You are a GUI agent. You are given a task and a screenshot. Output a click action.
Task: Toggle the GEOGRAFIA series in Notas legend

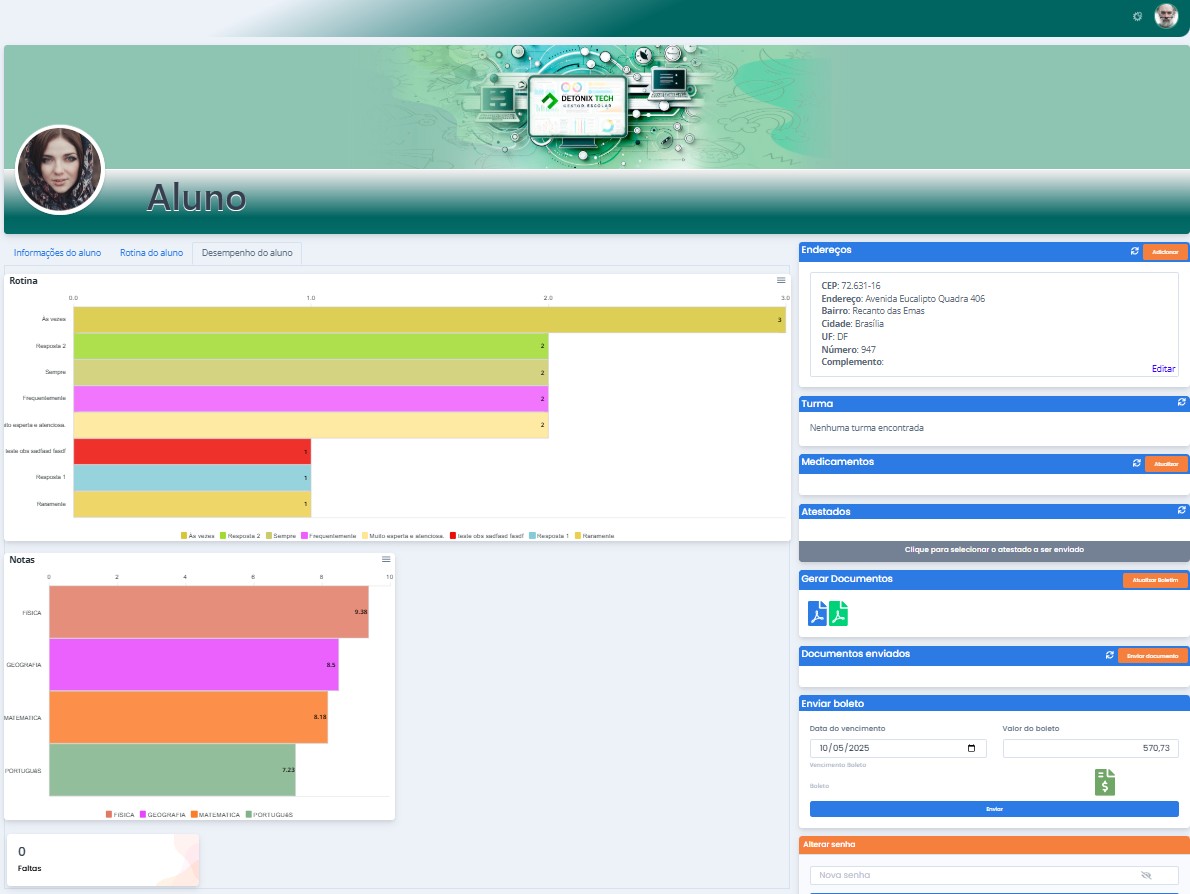pyautogui.click(x=162, y=814)
